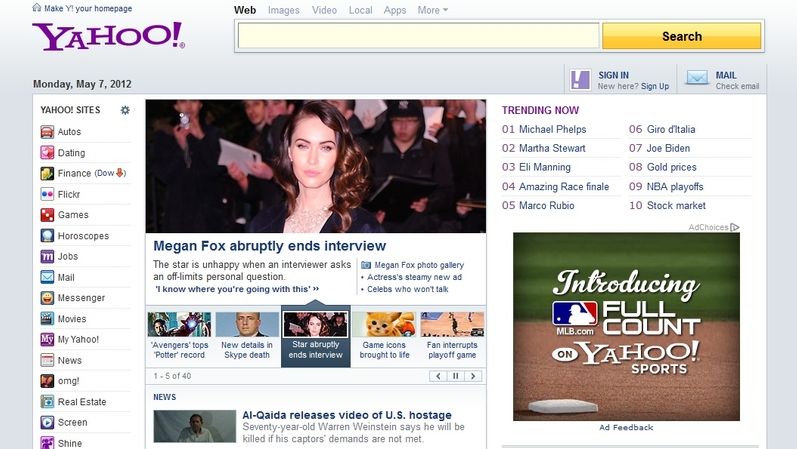Viewport: 797px width, 449px height.
Task: Switch to Video search tab
Action: (324, 10)
